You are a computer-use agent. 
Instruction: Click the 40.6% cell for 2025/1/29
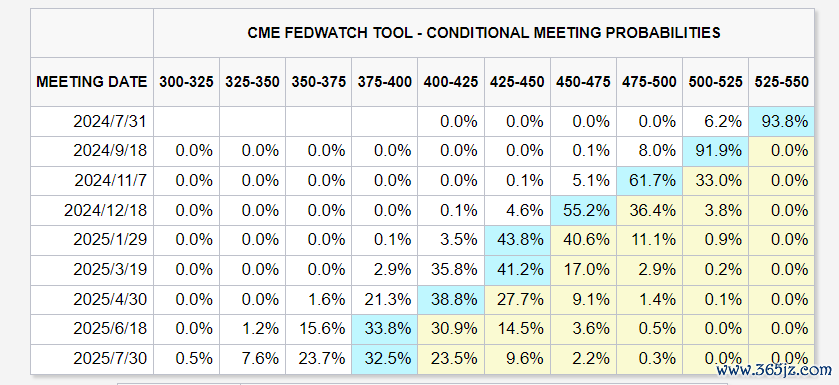[583, 241]
